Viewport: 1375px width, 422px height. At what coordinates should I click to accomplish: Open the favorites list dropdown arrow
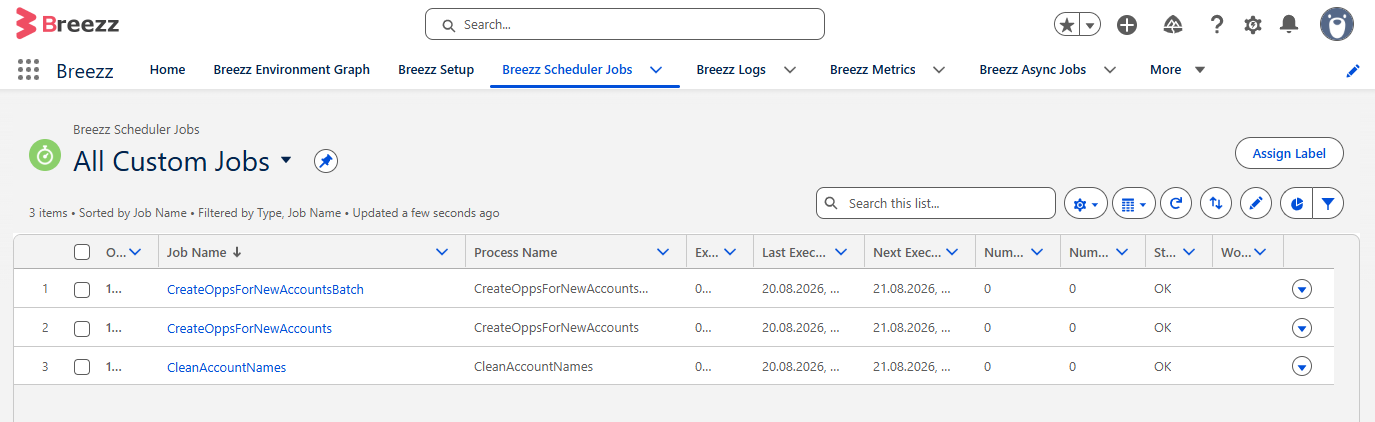(1091, 25)
